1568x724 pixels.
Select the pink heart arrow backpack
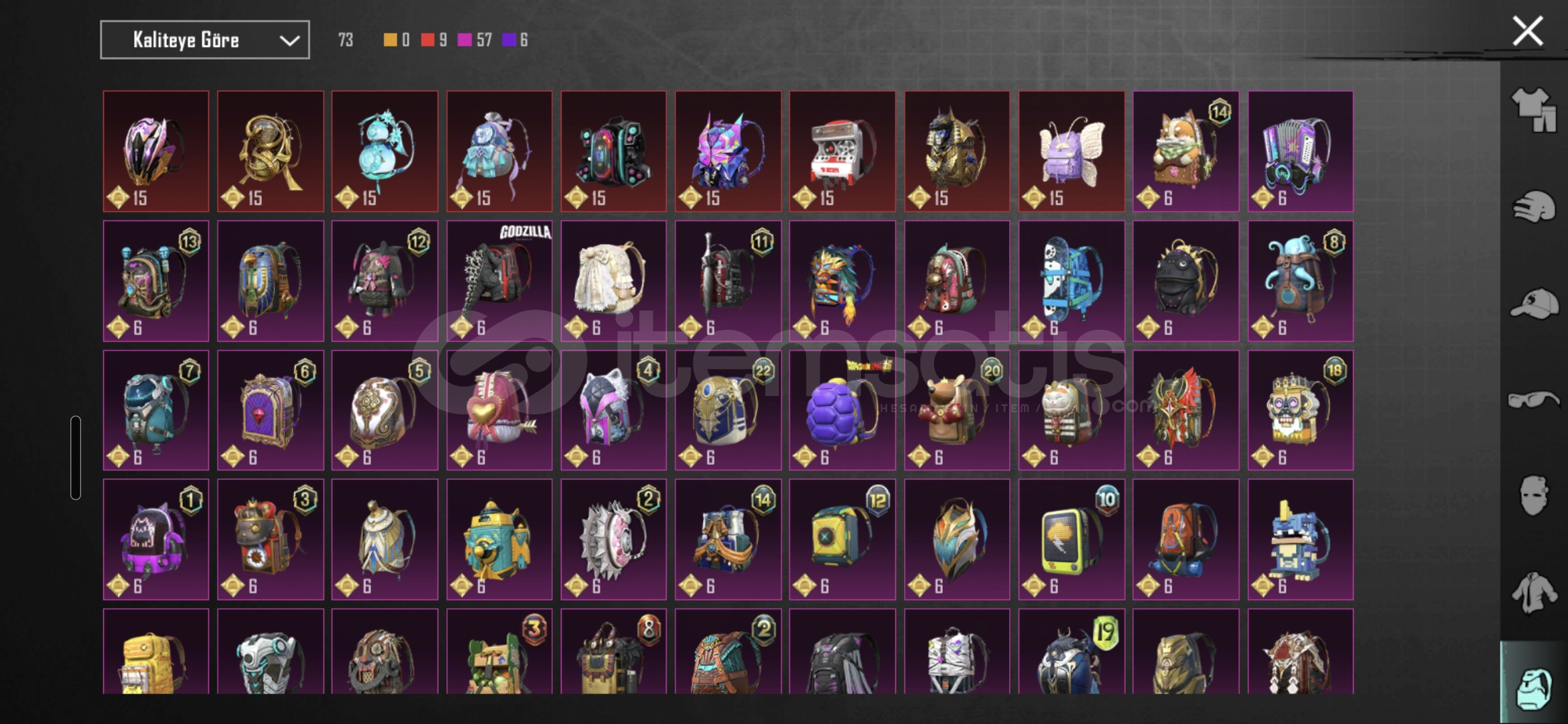(x=499, y=410)
